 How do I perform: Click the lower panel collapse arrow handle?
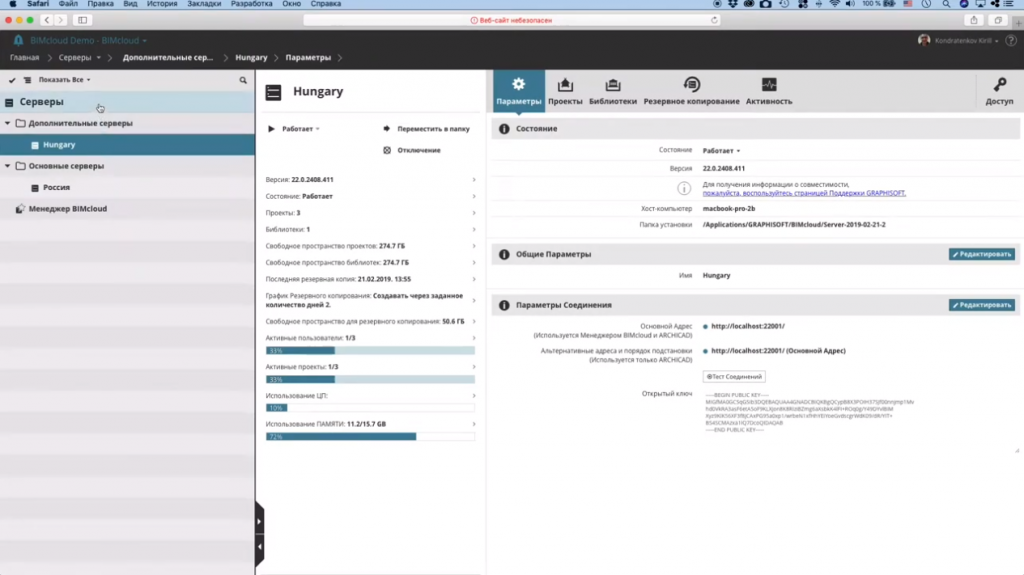(259, 547)
